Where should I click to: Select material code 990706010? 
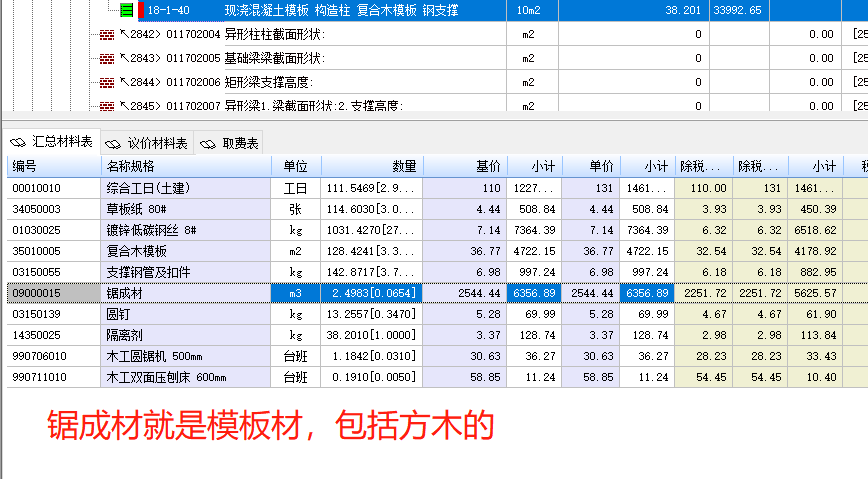click(54, 357)
